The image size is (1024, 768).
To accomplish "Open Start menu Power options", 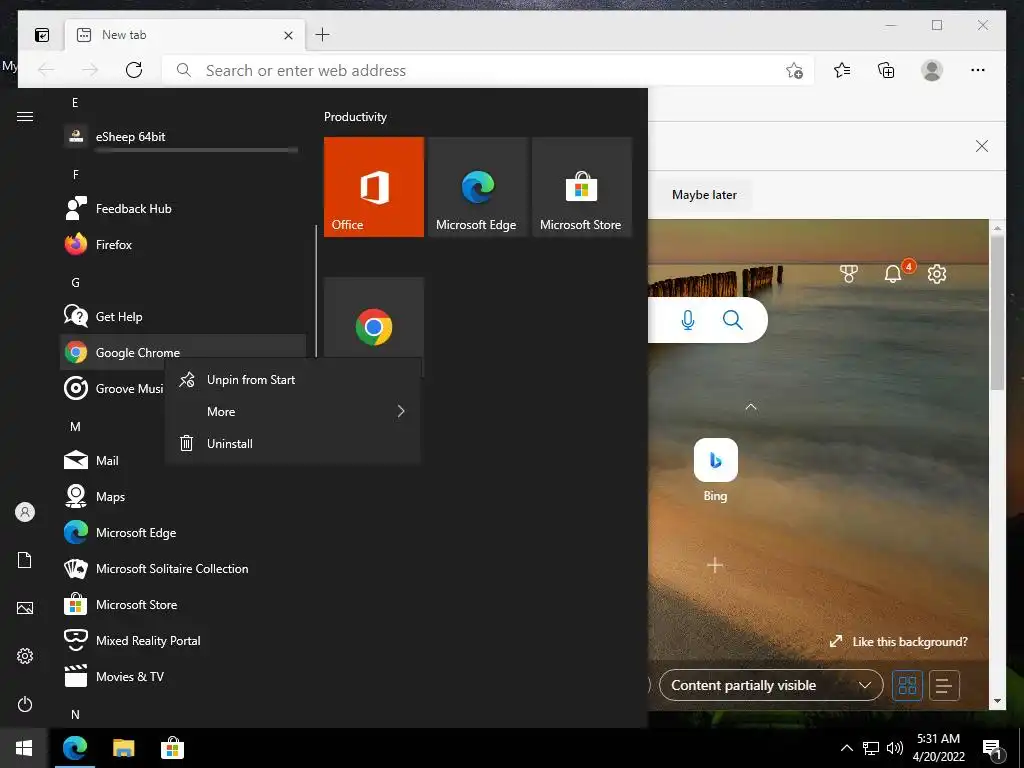I will click(x=25, y=704).
